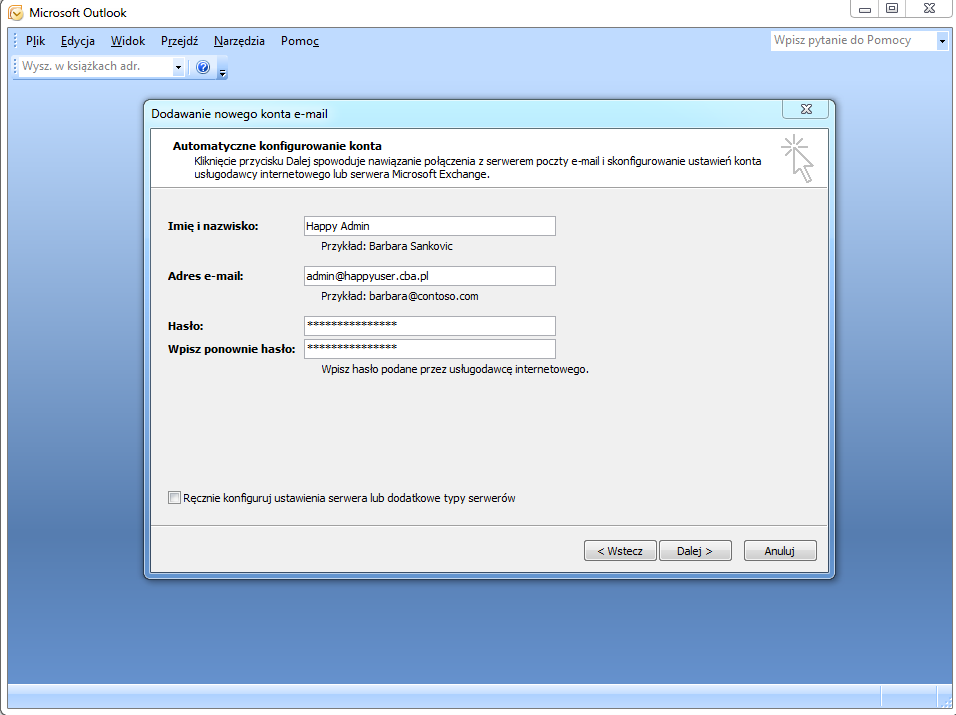Open the Edycja menu
The height and width of the screenshot is (715, 956).
click(77, 41)
